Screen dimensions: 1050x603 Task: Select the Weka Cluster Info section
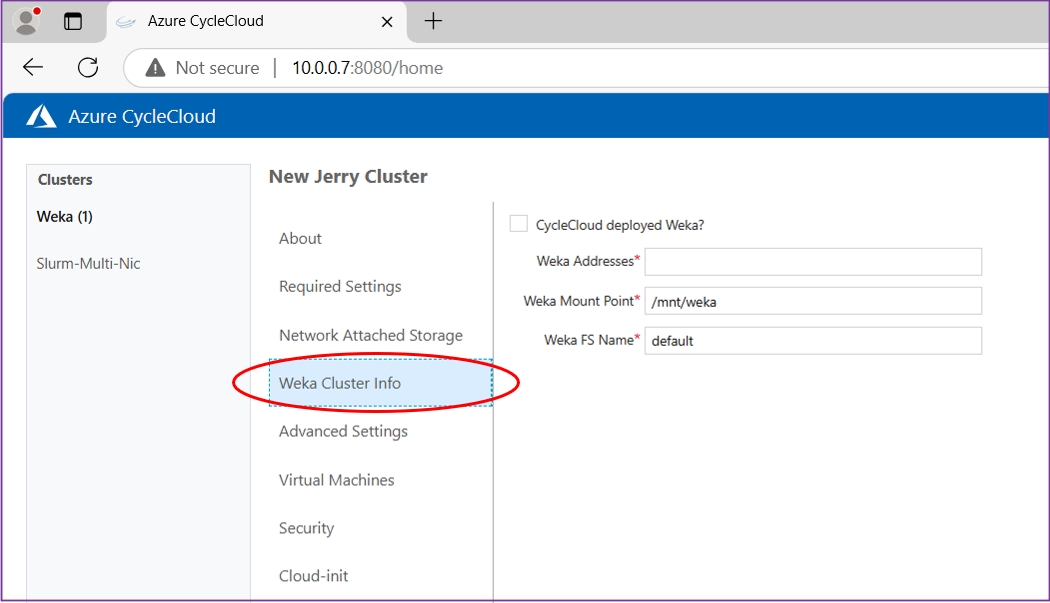pyautogui.click(x=340, y=383)
